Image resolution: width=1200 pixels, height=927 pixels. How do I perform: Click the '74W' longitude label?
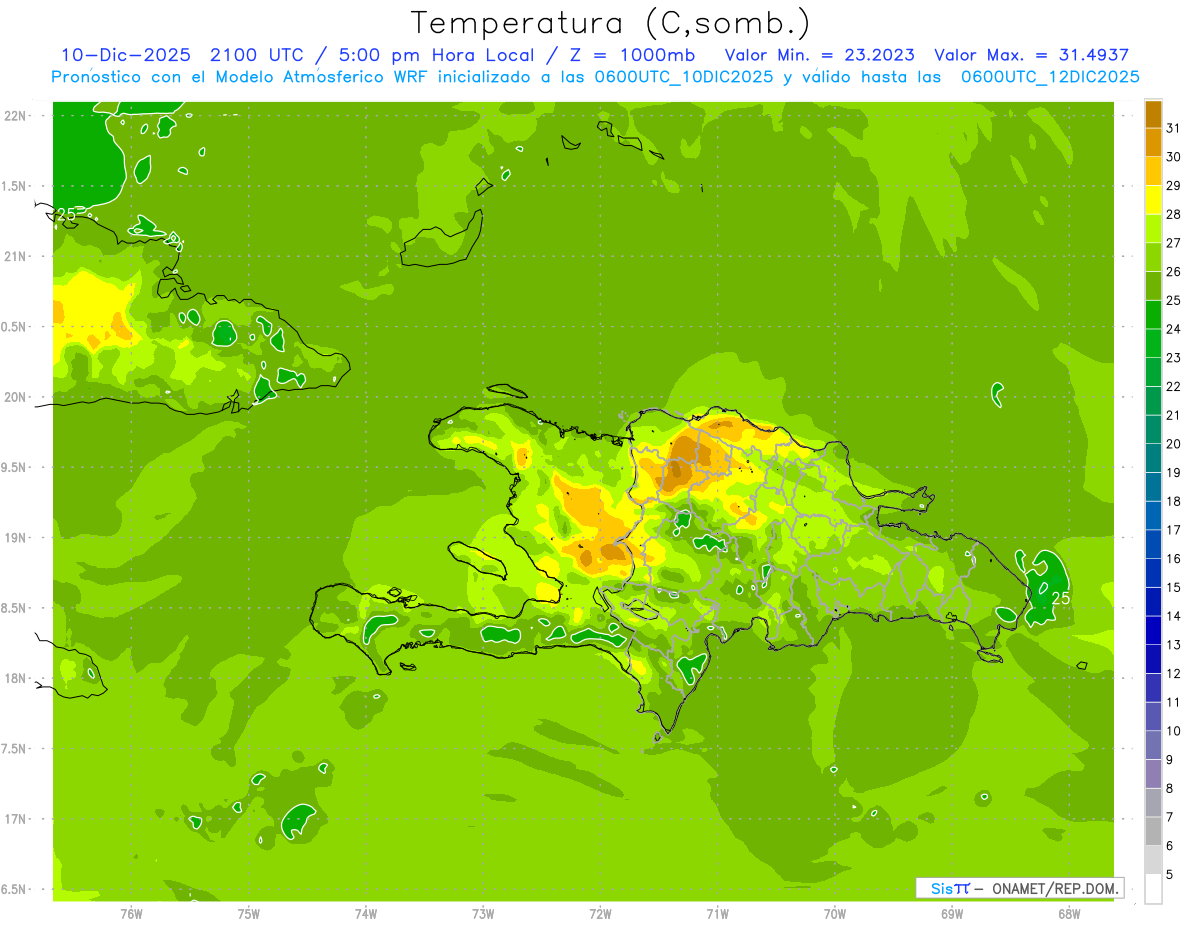(x=366, y=914)
